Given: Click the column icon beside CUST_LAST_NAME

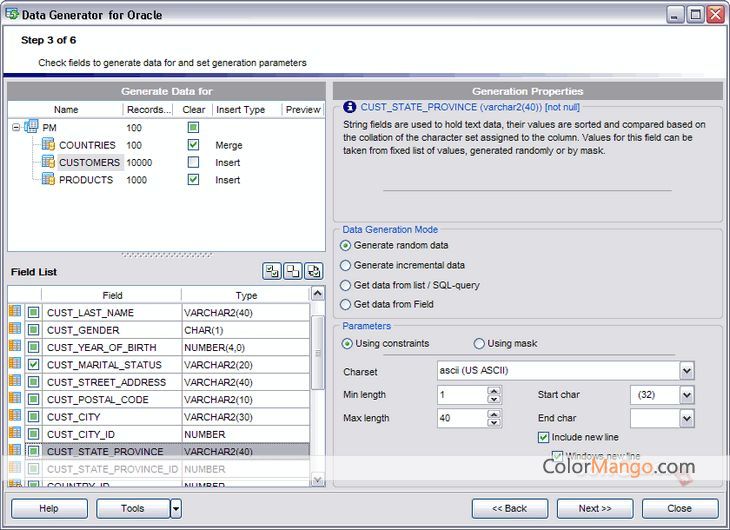Looking at the screenshot, I should [x=15, y=311].
